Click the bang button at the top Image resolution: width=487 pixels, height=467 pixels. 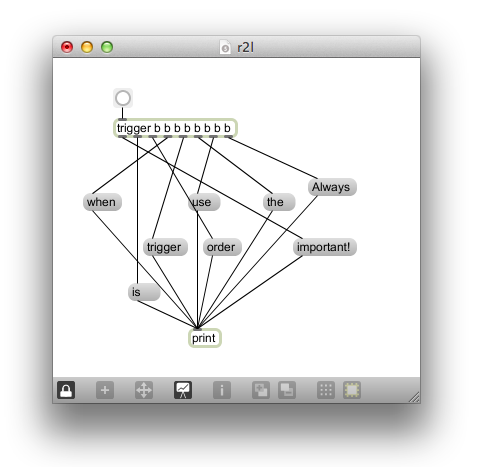tap(123, 98)
